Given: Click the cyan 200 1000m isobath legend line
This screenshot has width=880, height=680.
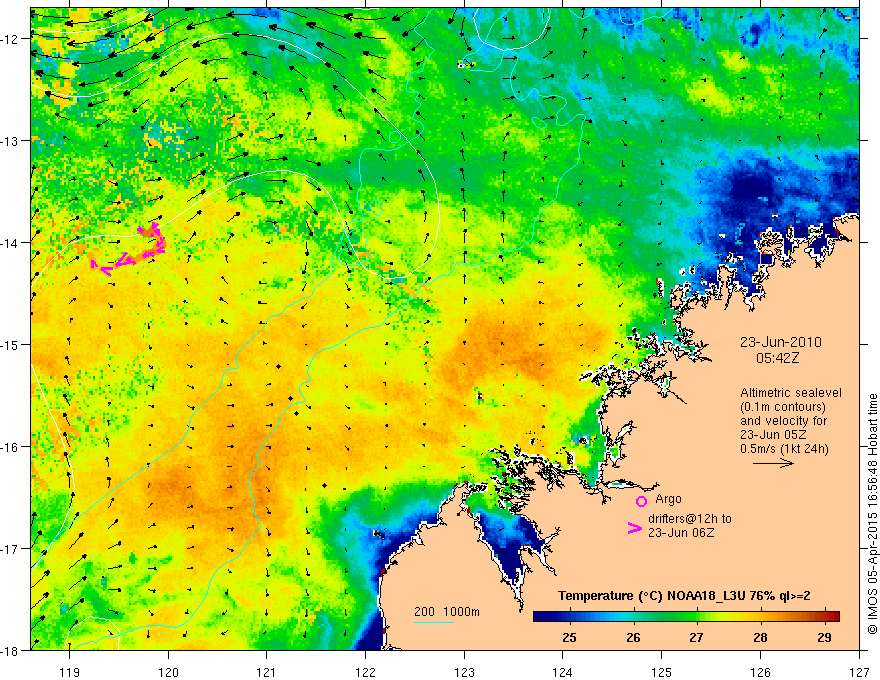Looking at the screenshot, I should click(434, 622).
